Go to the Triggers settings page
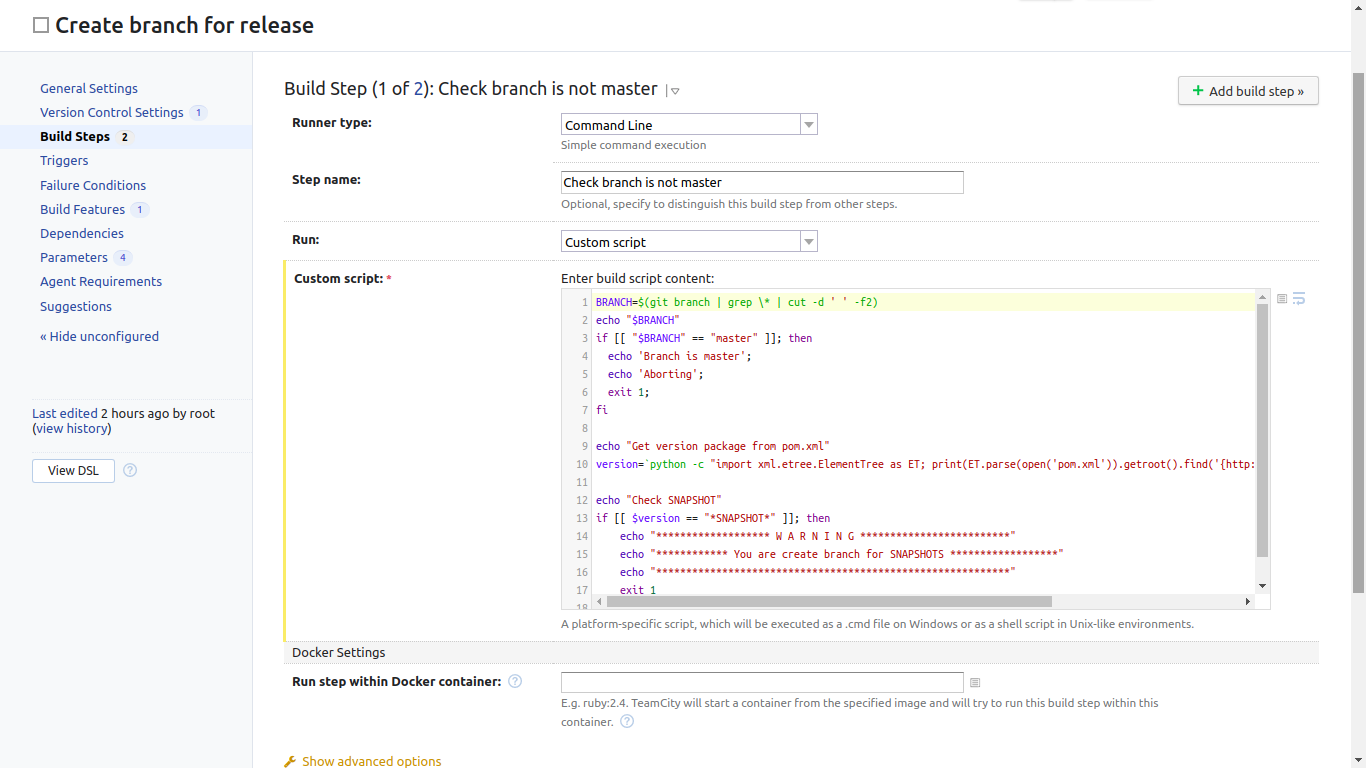Viewport: 1366px width, 768px height. tap(64, 160)
